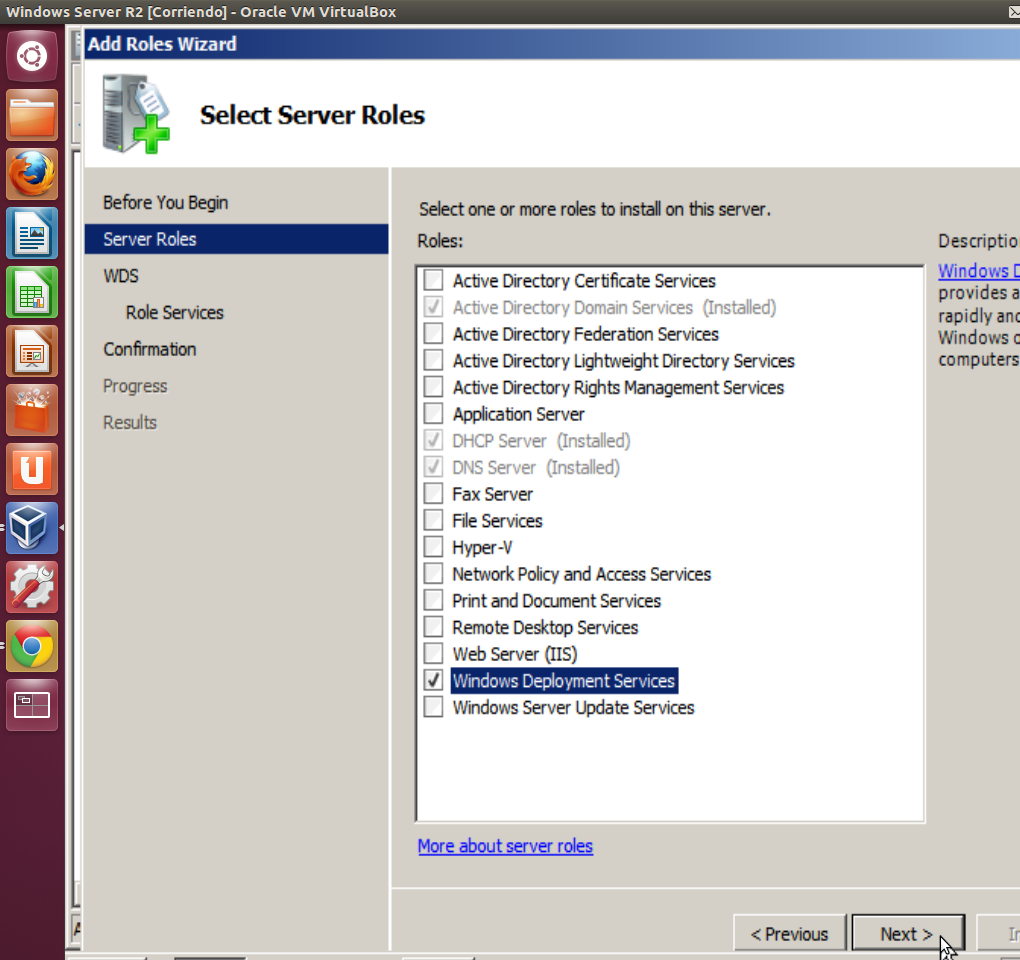1020x960 pixels.
Task: Check Remote Desktop Services checkbox
Action: tap(433, 627)
